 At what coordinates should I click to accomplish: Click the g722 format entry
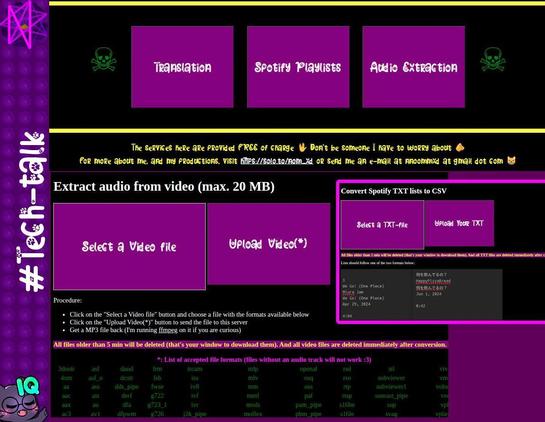click(157, 396)
